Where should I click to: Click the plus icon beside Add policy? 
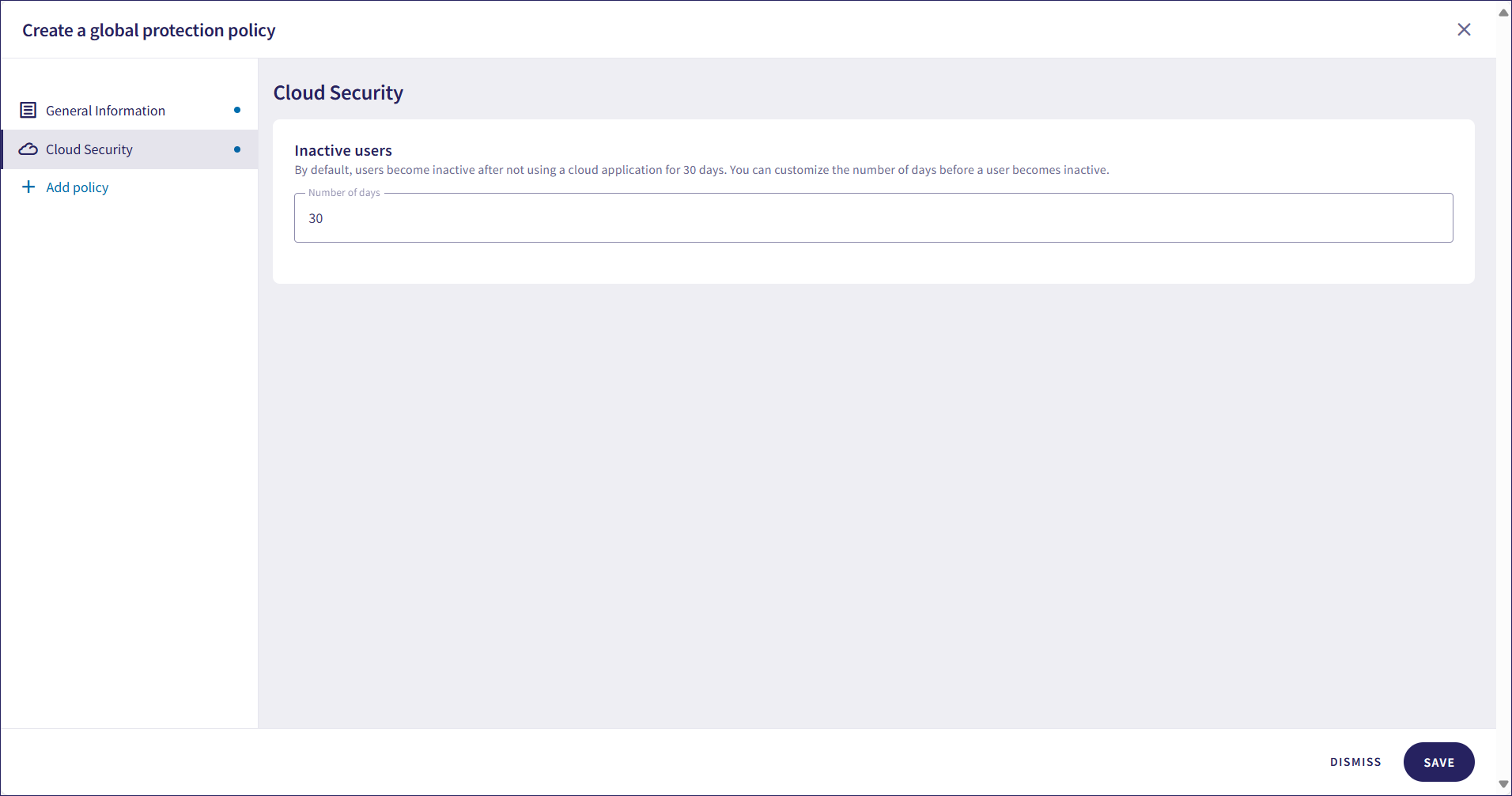[28, 187]
